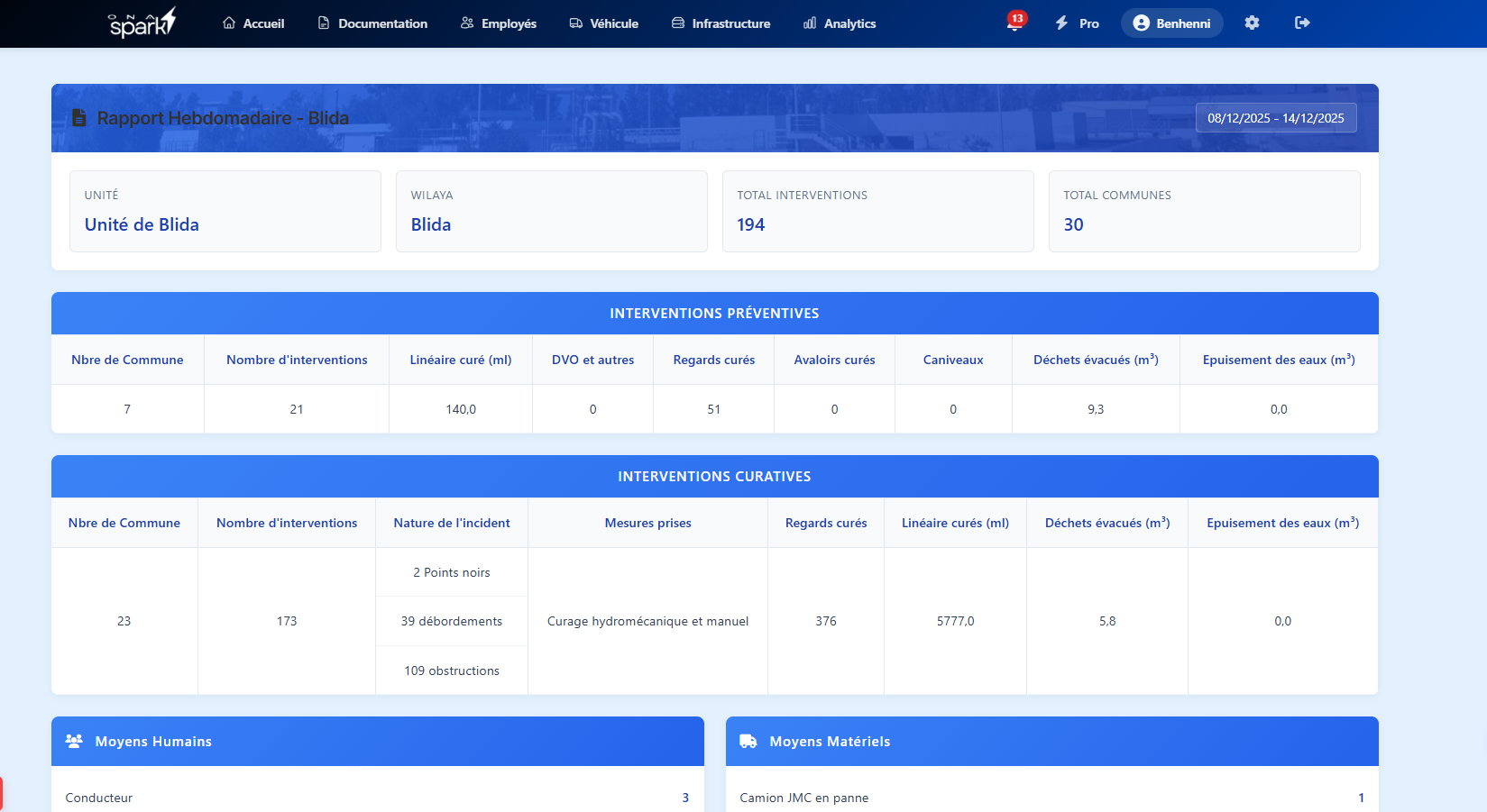Click the Moyens Matériels truck icon

point(748,741)
